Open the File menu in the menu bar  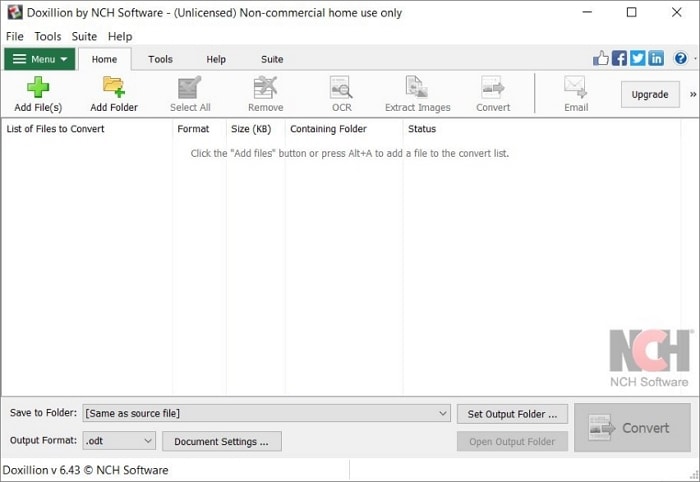(x=15, y=36)
